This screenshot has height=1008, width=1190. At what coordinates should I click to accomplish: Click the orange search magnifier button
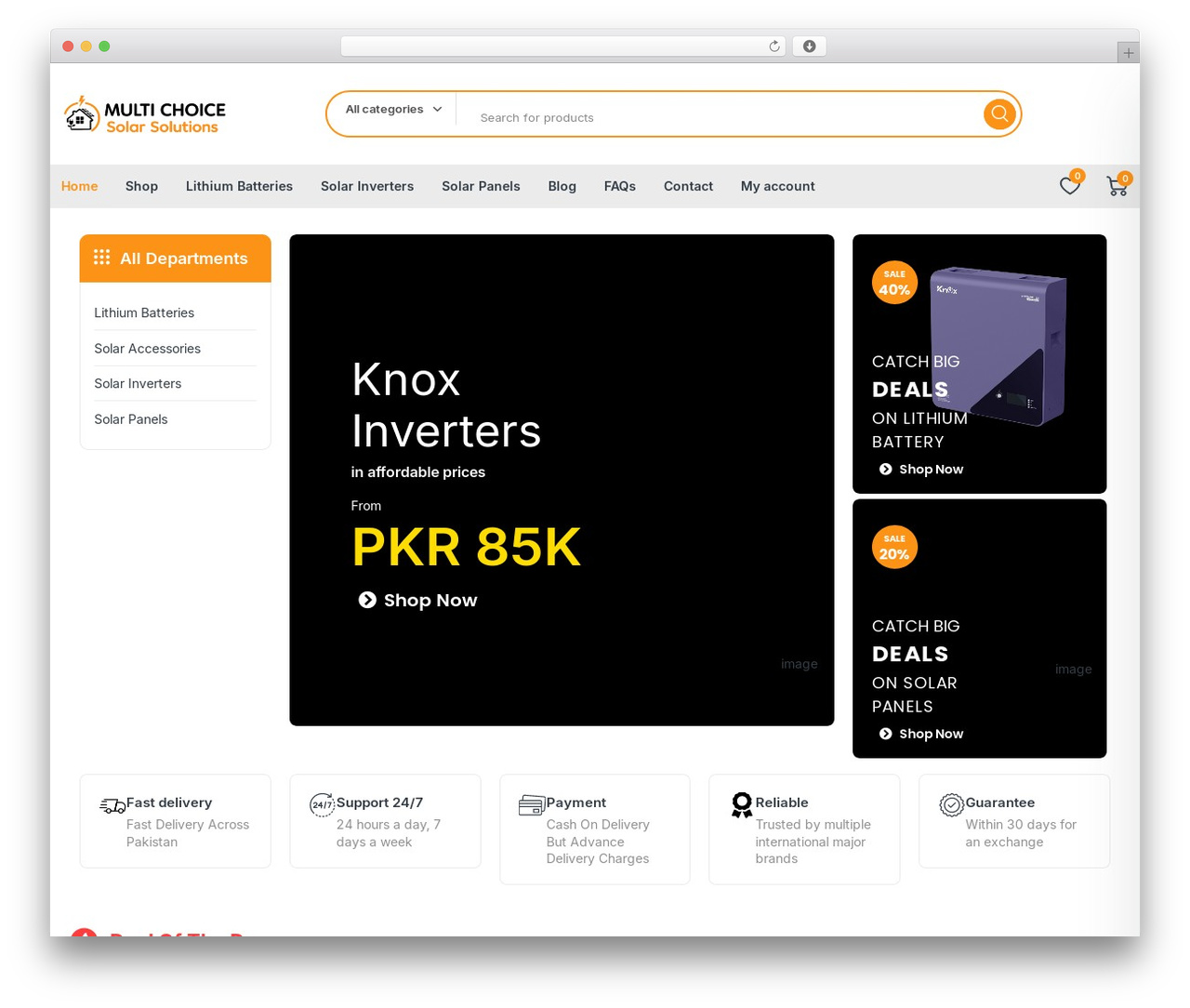click(999, 113)
